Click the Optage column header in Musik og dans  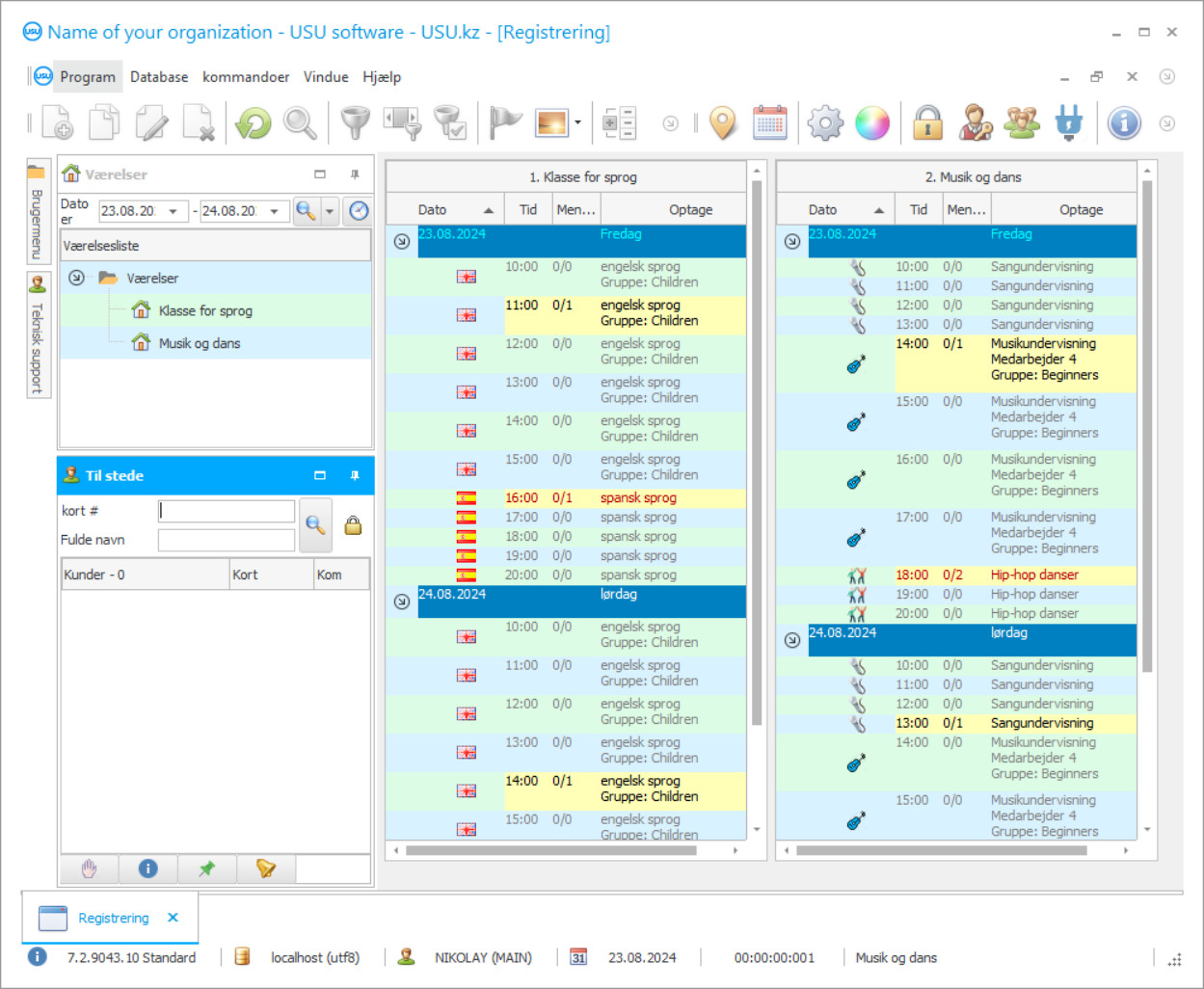pos(1081,209)
